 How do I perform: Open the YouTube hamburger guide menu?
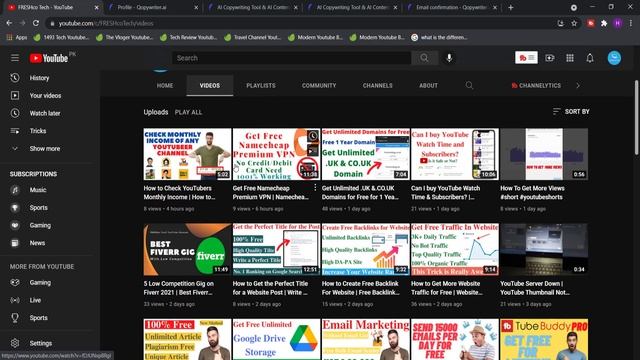coord(15,58)
